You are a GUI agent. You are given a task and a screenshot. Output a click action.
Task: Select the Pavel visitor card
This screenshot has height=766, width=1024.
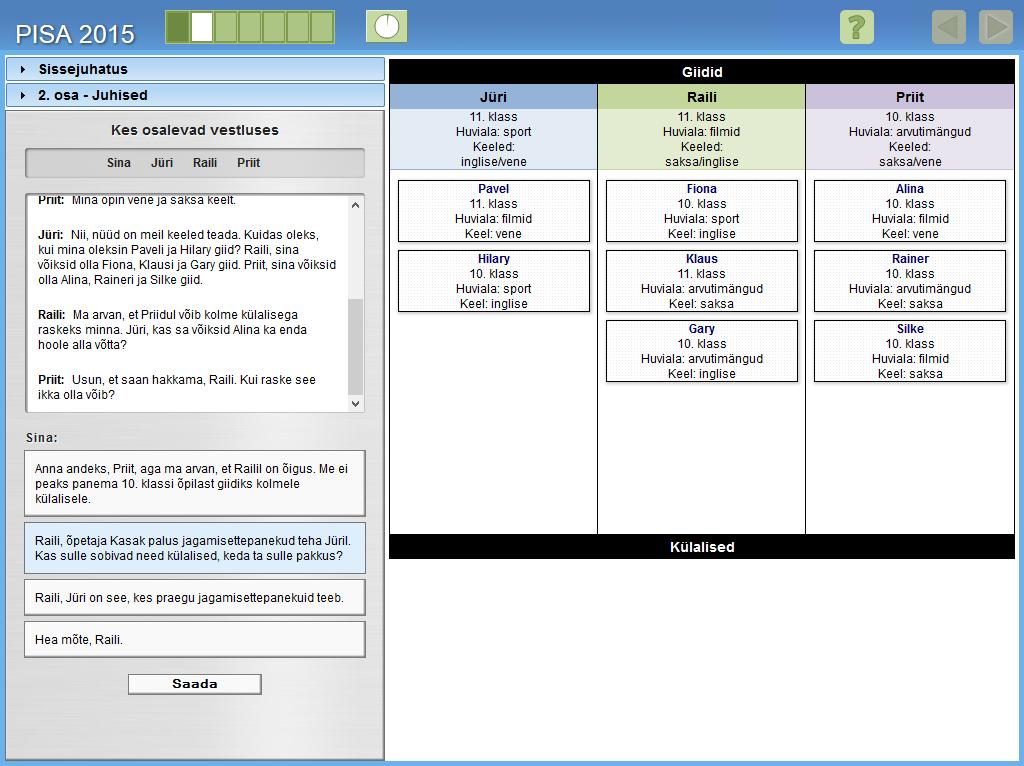coord(494,211)
